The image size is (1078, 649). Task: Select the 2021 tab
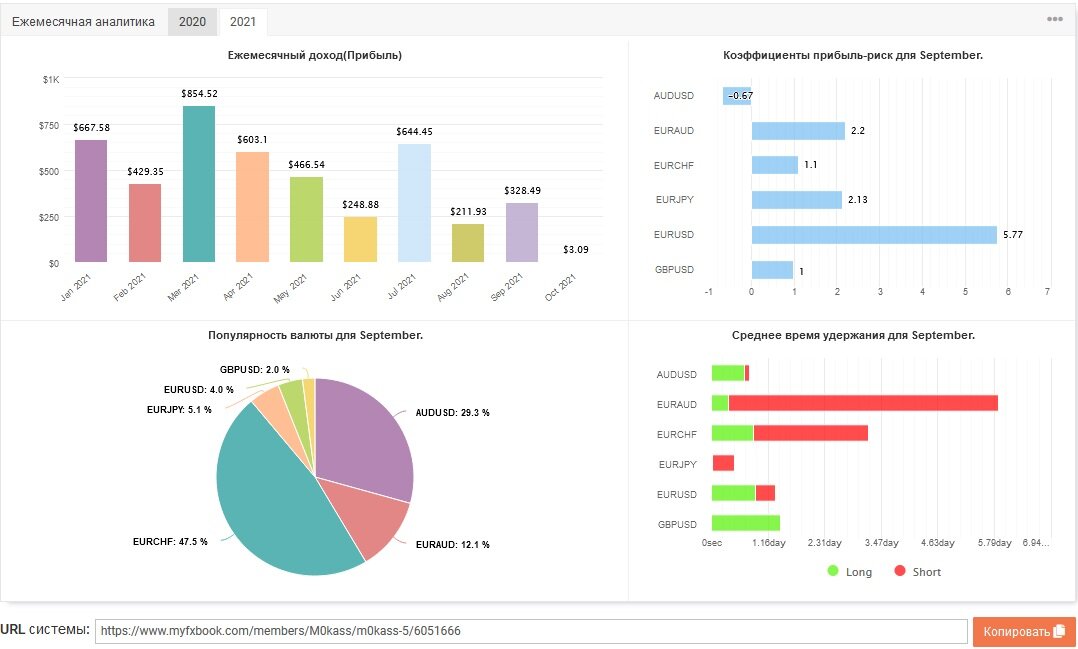coord(243,22)
